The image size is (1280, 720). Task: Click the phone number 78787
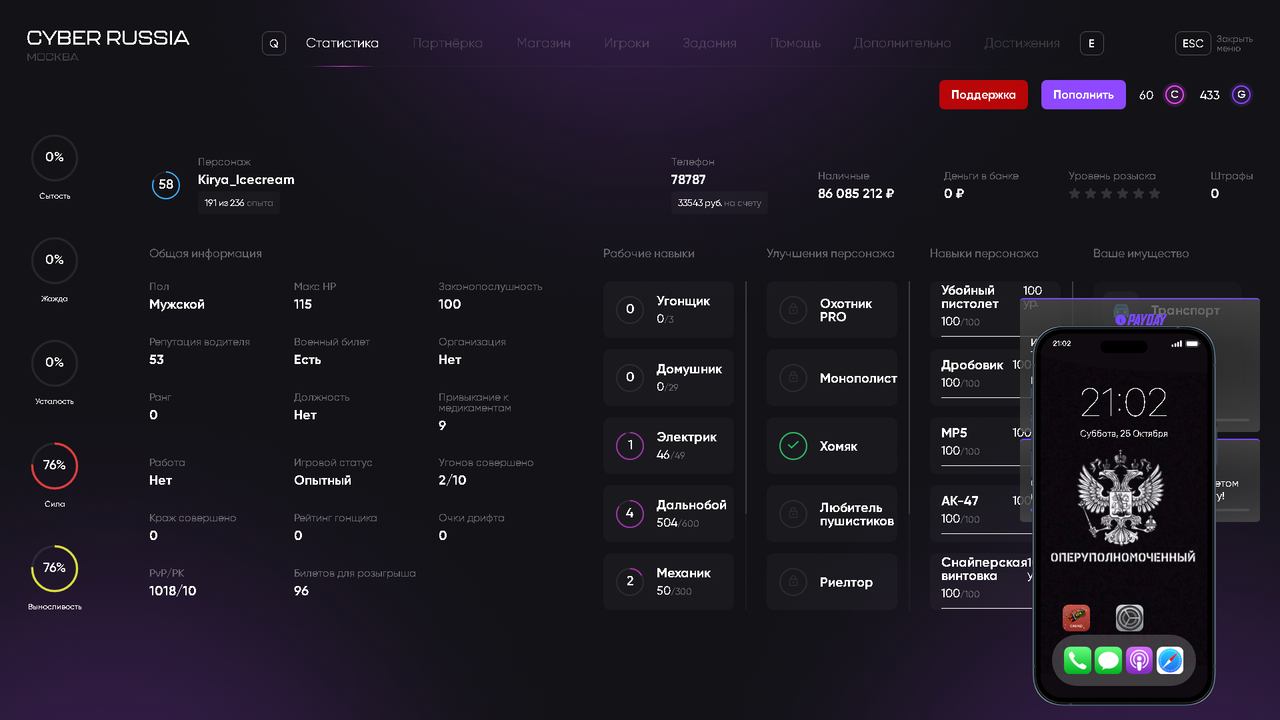[x=688, y=180]
